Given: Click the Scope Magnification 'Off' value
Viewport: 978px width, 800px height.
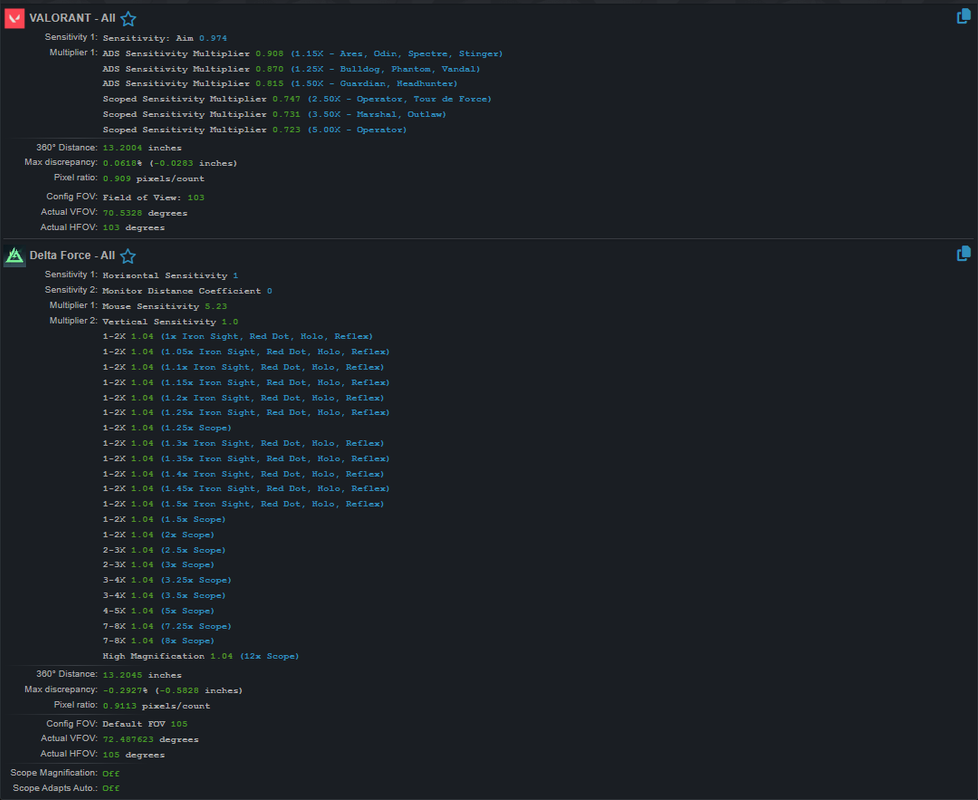Looking at the screenshot, I should [111, 774].
